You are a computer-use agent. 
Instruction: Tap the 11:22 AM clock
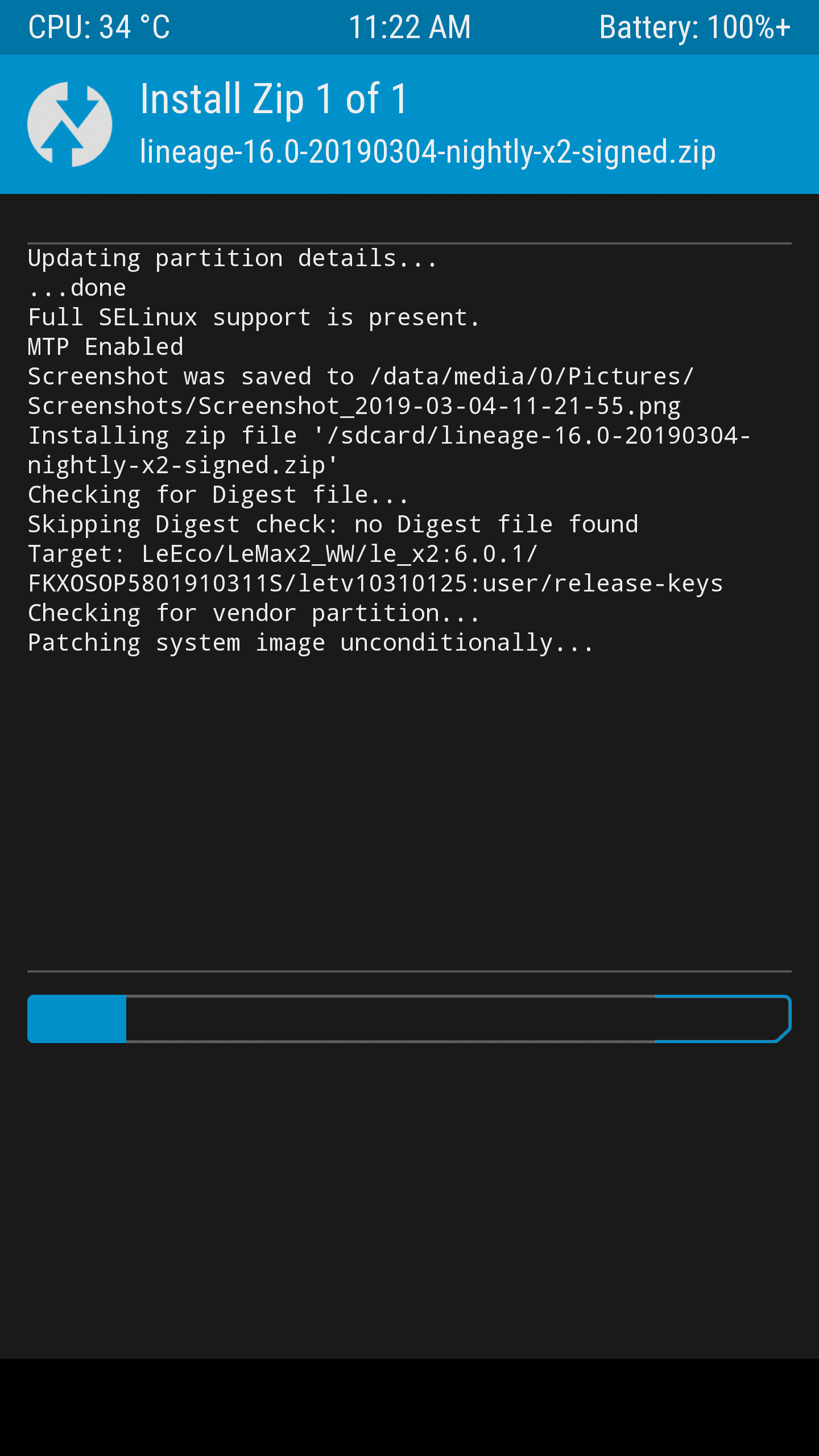[x=409, y=27]
